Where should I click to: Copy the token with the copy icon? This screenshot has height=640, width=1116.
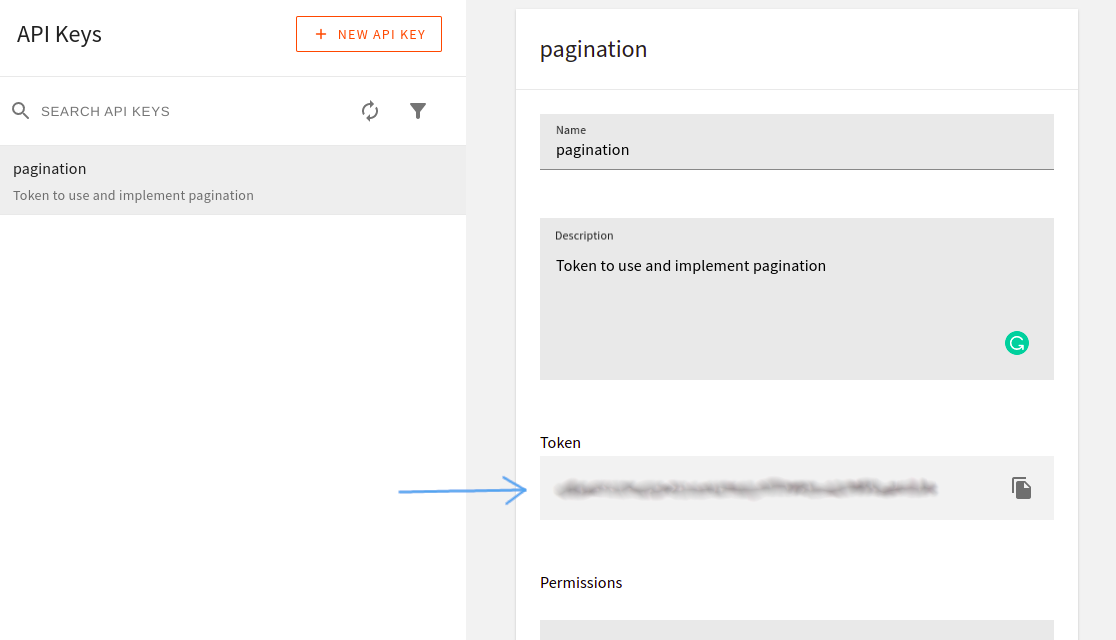(x=1021, y=488)
